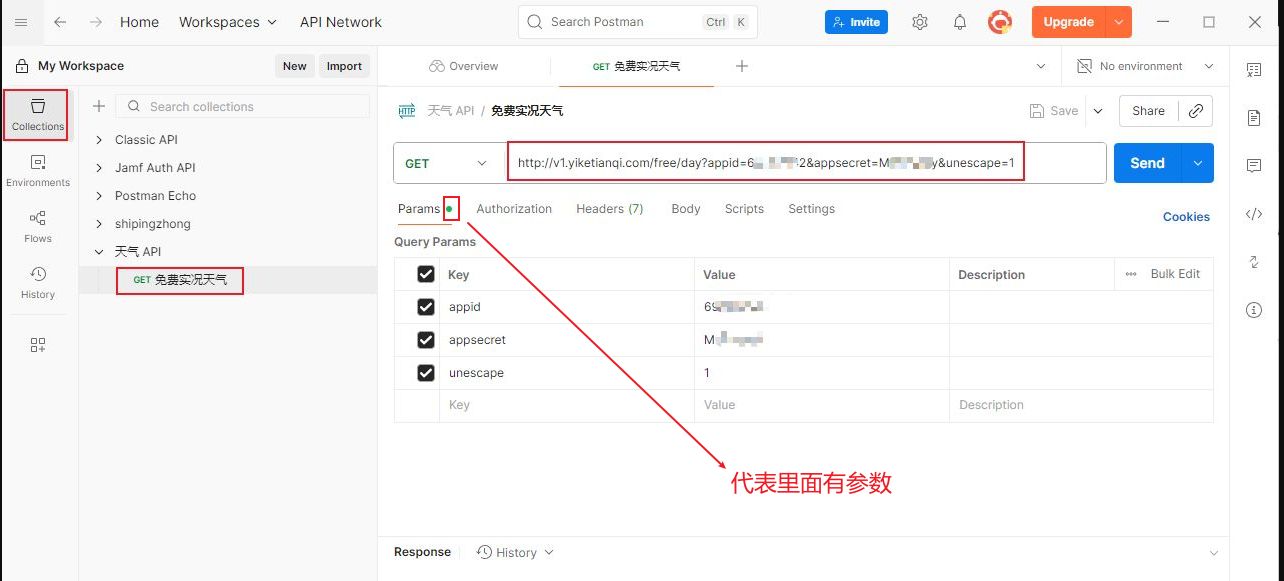The height and width of the screenshot is (581, 1284).
Task: Open the code snippet panel icon
Action: pos(1254,213)
